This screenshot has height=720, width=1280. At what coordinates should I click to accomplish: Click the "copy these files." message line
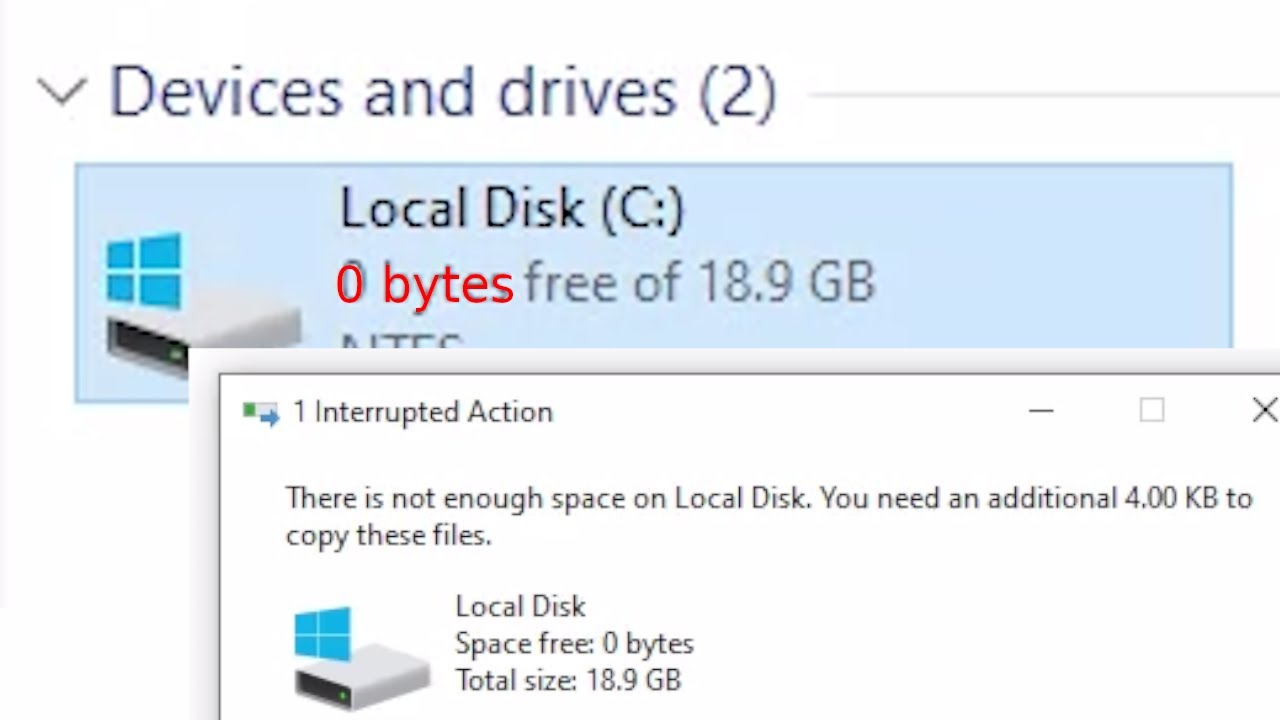point(388,535)
